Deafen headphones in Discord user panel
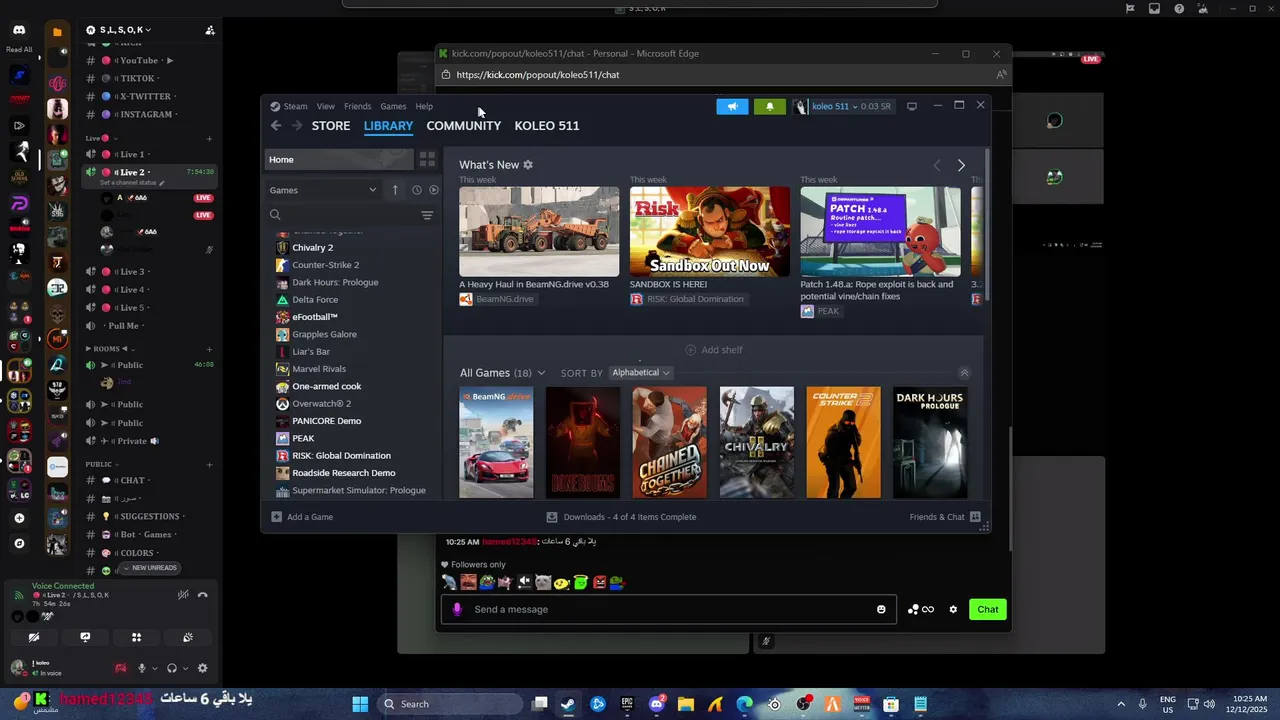This screenshot has height=720, width=1280. point(172,668)
